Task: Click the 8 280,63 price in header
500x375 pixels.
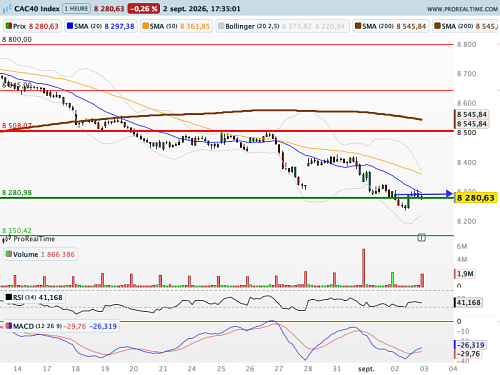Action: coord(109,9)
